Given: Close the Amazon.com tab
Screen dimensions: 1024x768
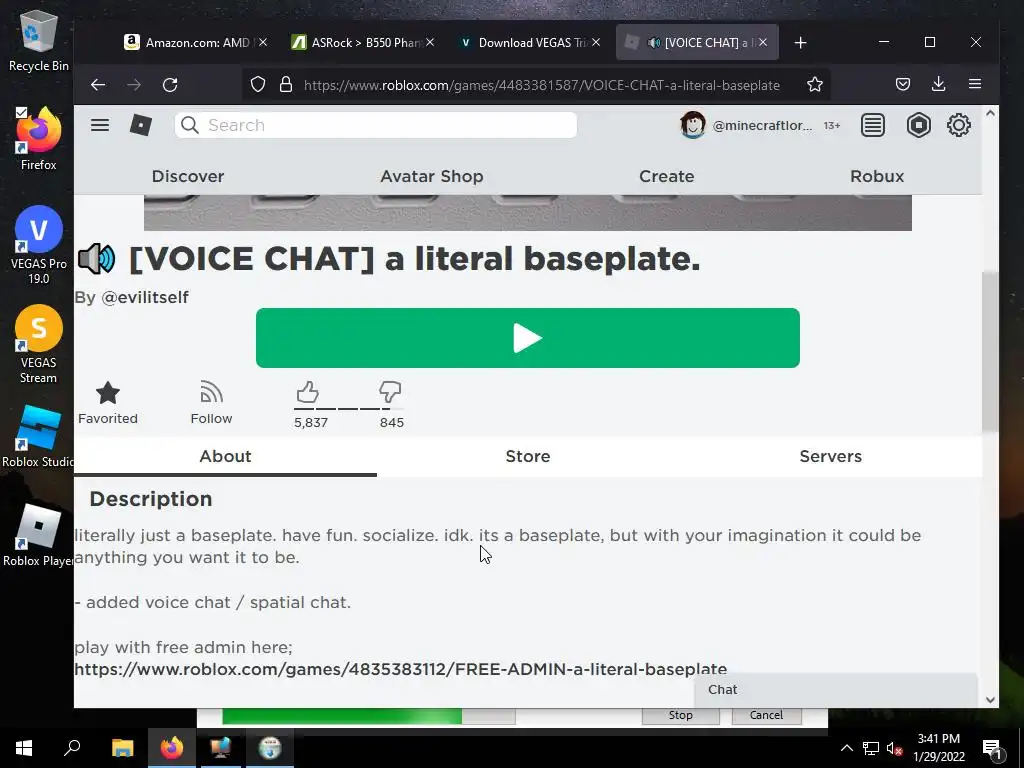Looking at the screenshot, I should (x=263, y=42).
